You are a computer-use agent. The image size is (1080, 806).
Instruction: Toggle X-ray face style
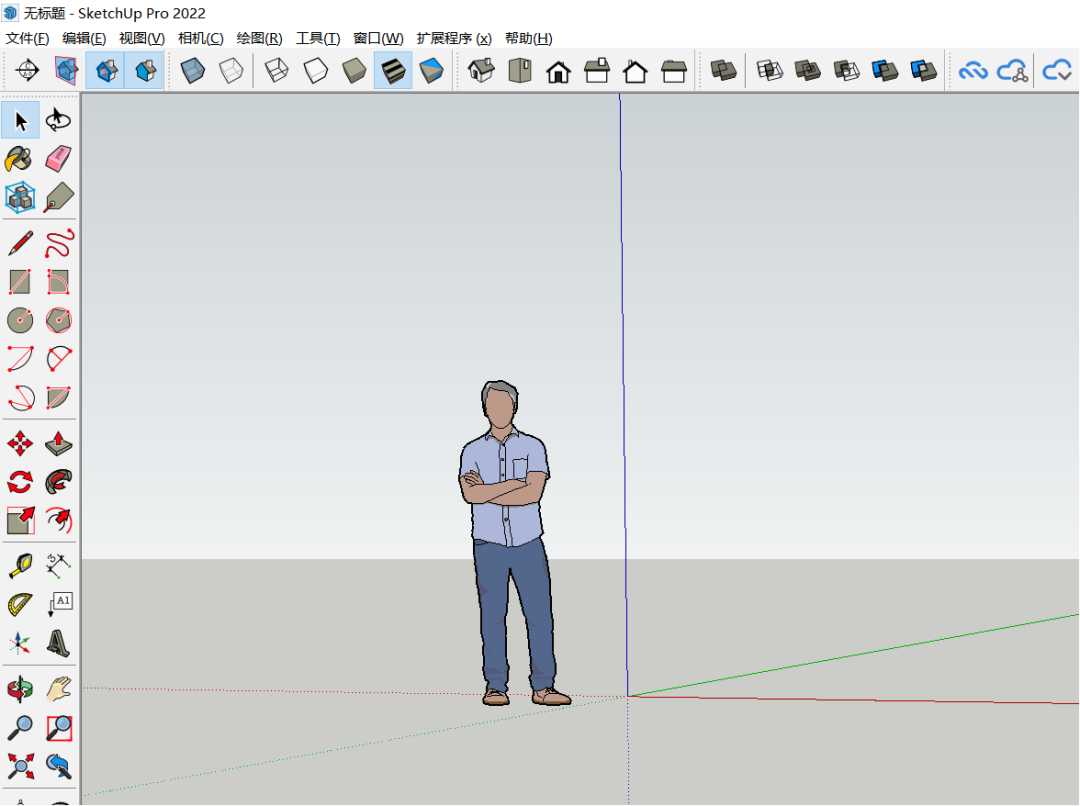coord(193,71)
